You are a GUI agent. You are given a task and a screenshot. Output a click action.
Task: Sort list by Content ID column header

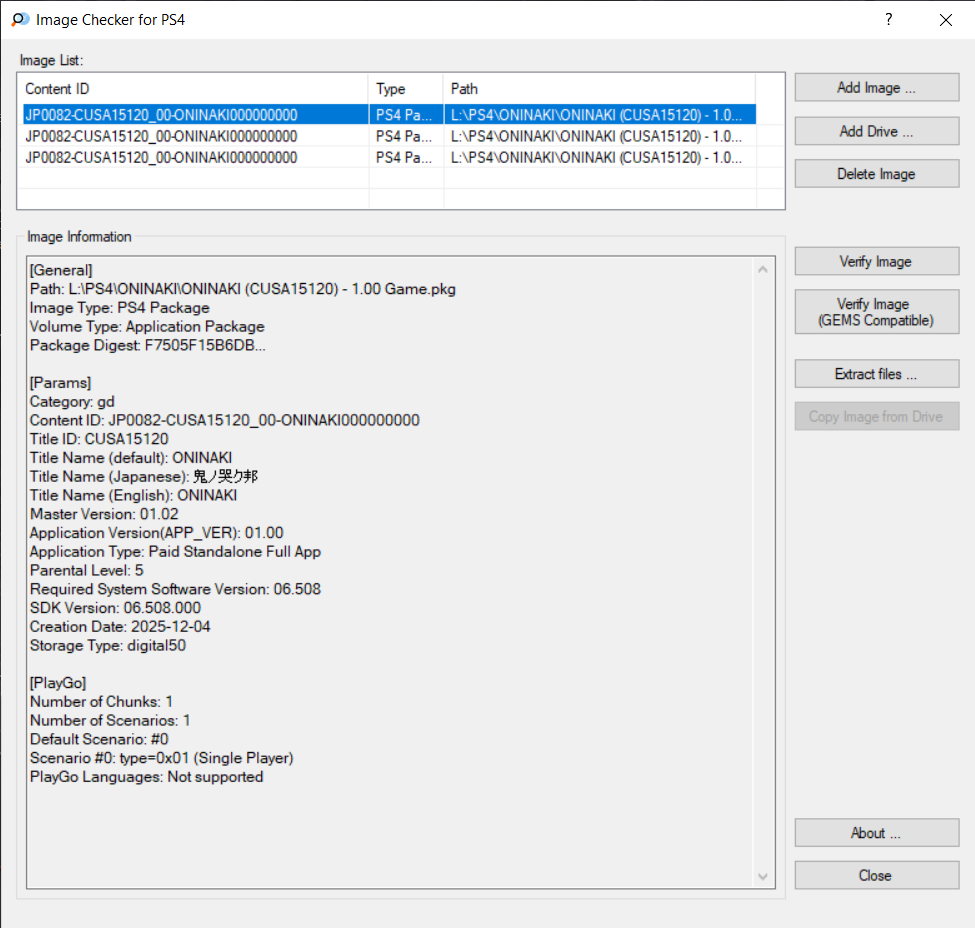coord(194,89)
